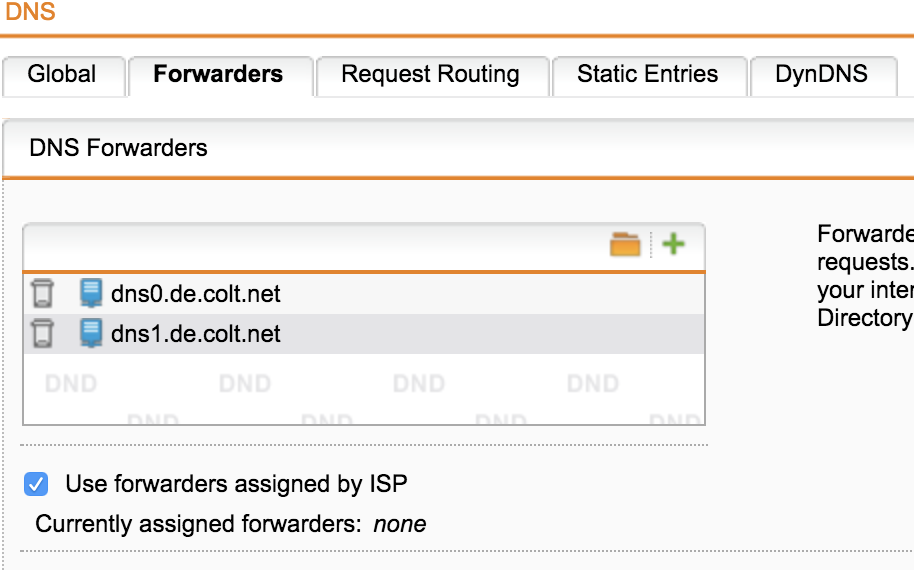The image size is (914, 570).
Task: Open the Request Routing tab
Action: (x=430, y=75)
